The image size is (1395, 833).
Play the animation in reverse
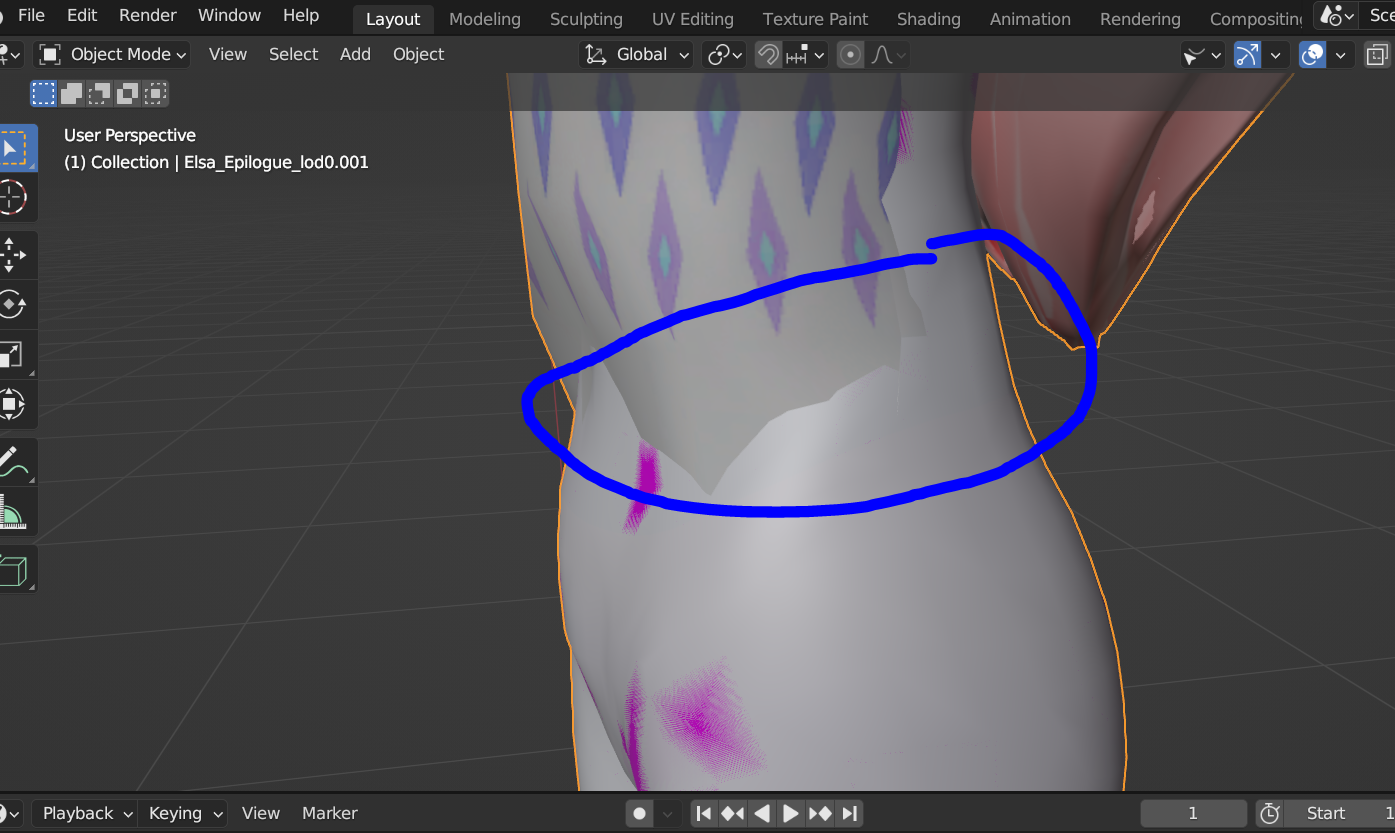[x=762, y=813]
